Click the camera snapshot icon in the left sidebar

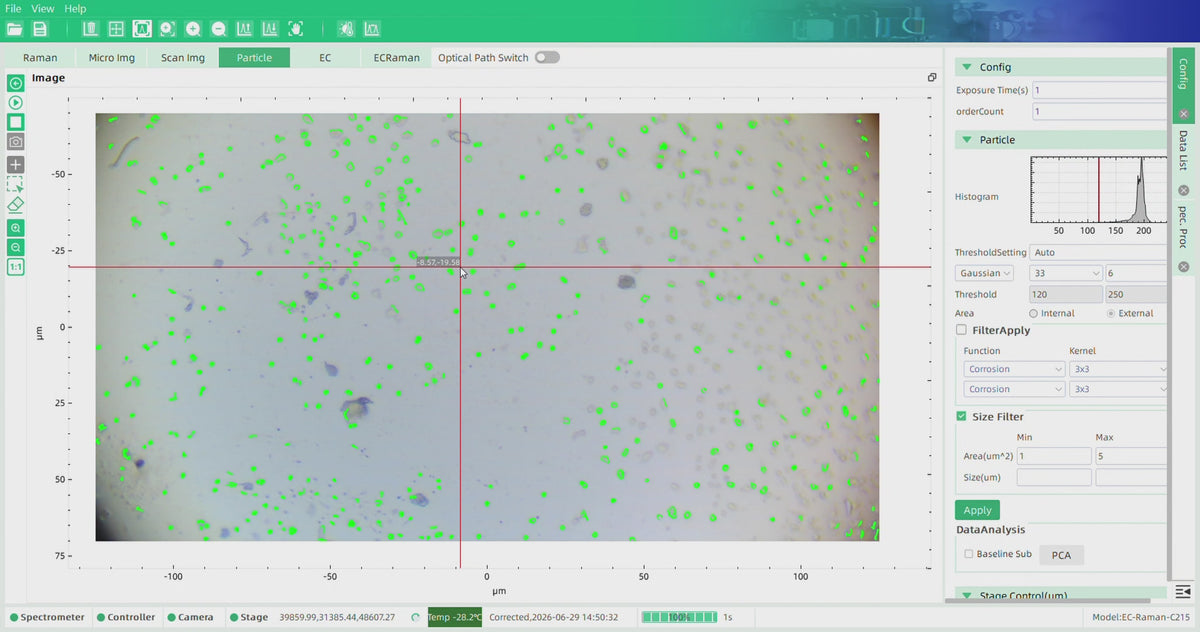pyautogui.click(x=15, y=142)
